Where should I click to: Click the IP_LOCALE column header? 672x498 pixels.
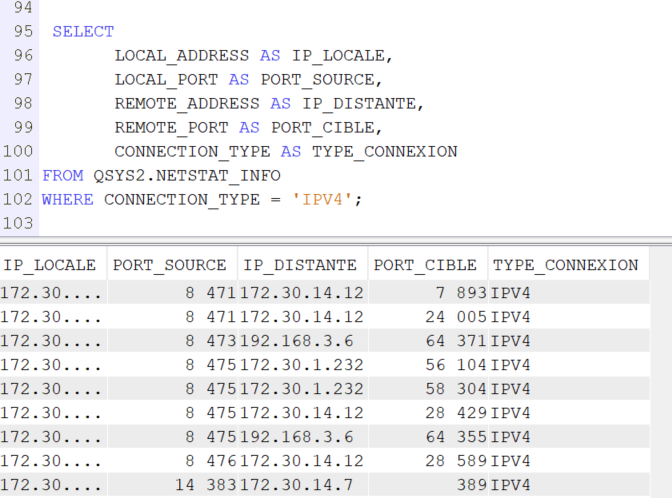pos(50,265)
